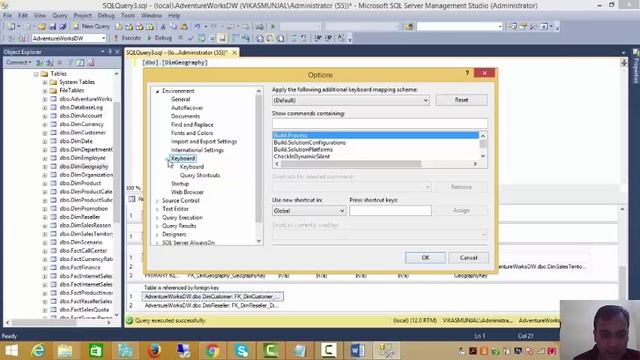The image size is (640, 360).
Task: Expand the Text Editor options node
Action: pyautogui.click(x=158, y=209)
